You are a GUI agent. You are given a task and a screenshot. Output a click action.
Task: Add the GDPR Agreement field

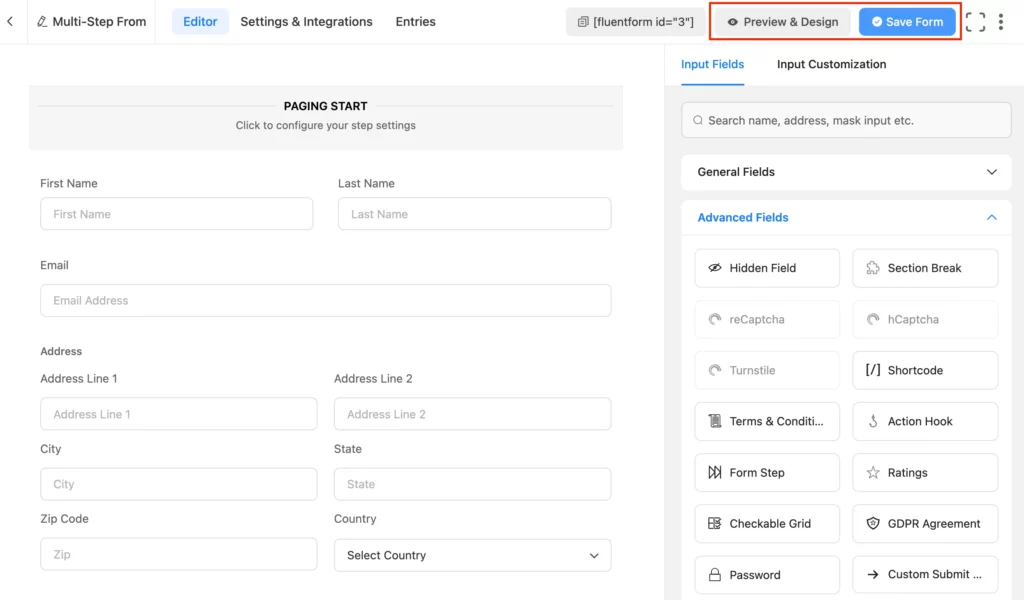point(924,523)
